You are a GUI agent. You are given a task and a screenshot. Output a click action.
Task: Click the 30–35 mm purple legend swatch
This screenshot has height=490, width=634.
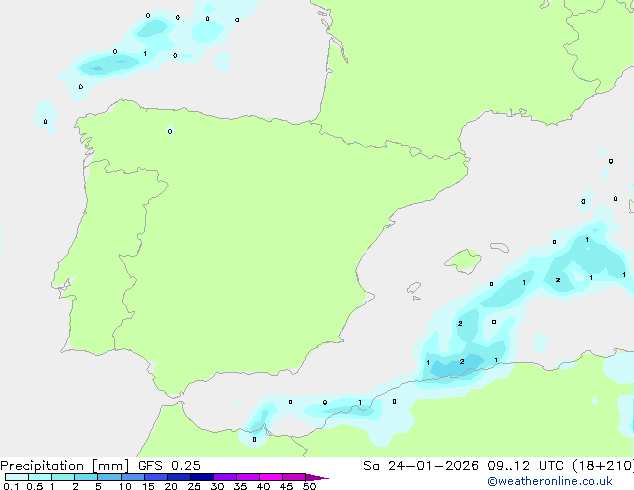coord(225,477)
